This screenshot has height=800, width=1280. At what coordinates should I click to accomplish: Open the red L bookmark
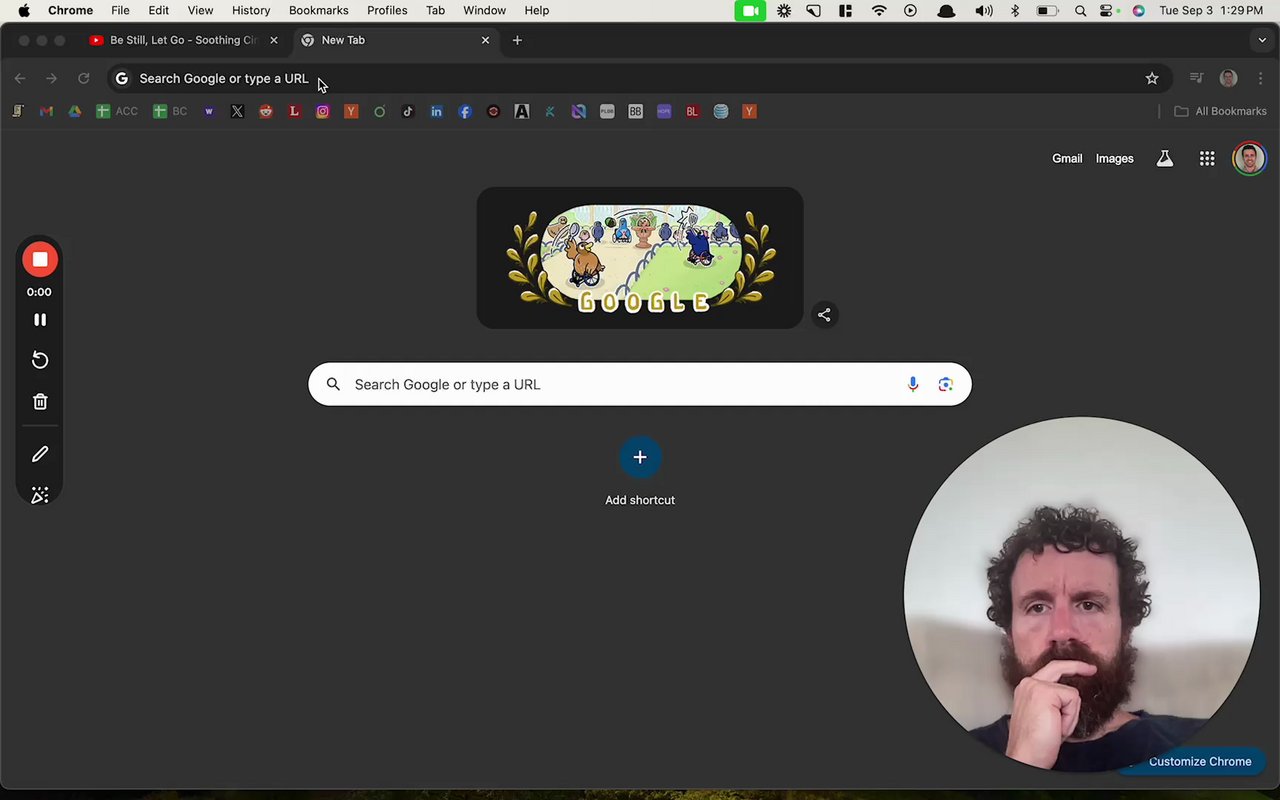pyautogui.click(x=294, y=111)
